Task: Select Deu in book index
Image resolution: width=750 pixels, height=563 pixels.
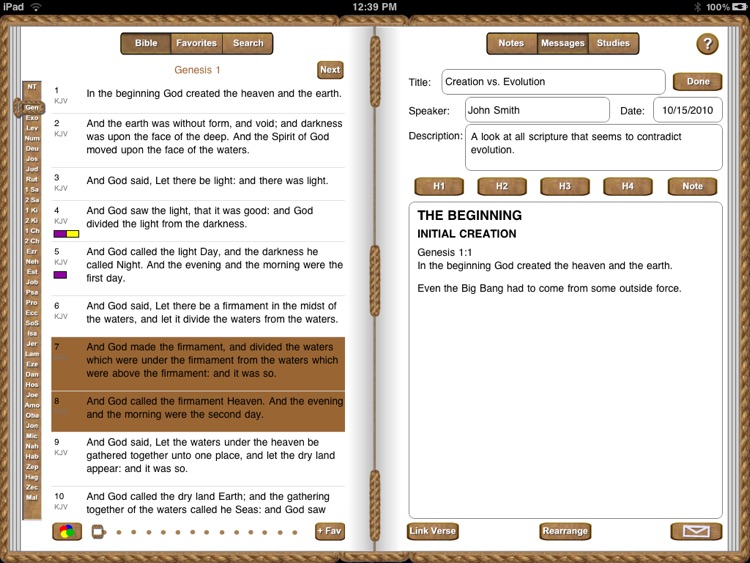Action: point(32,148)
